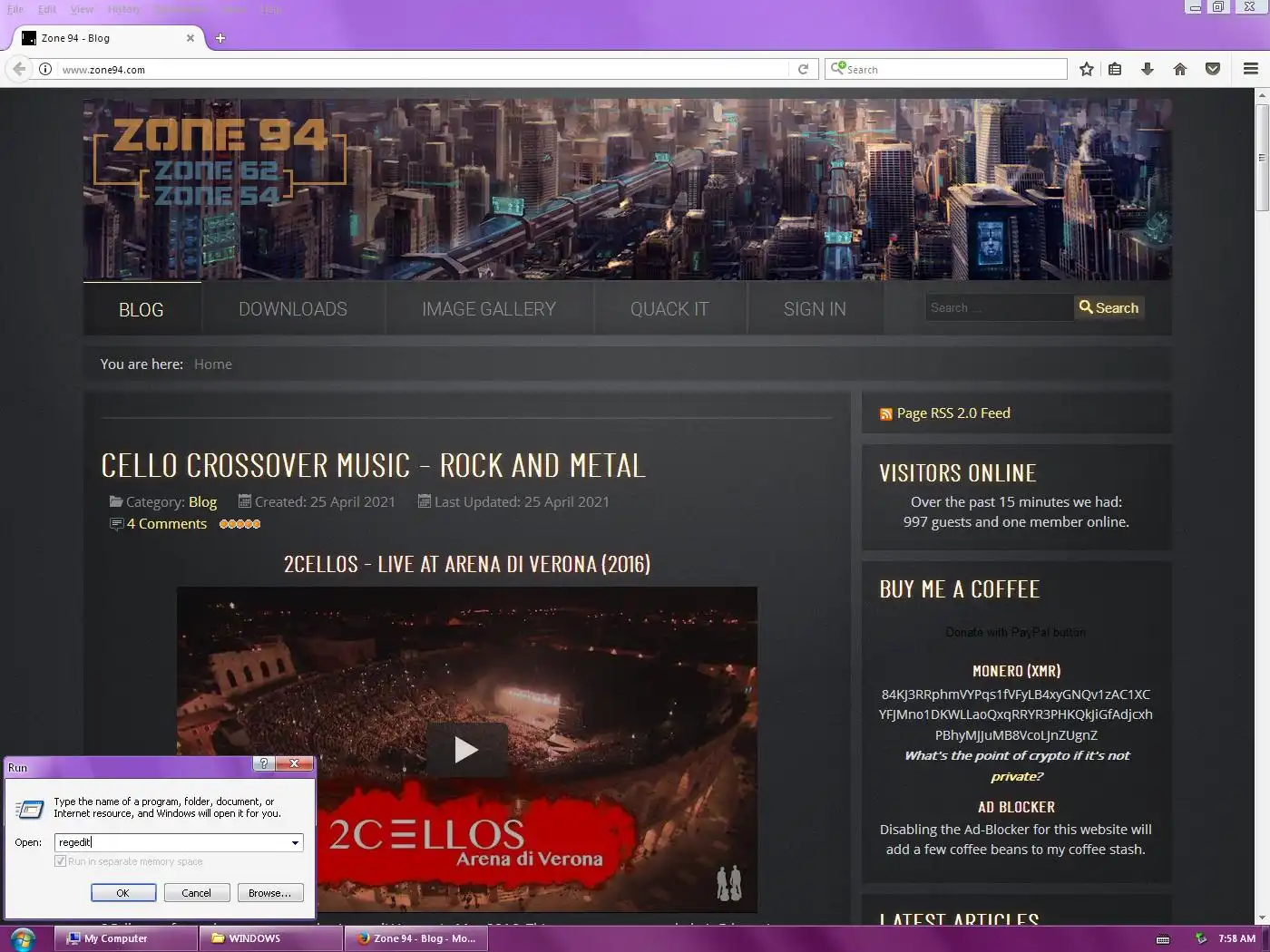Click the My Computer taskbar button

(x=126, y=938)
